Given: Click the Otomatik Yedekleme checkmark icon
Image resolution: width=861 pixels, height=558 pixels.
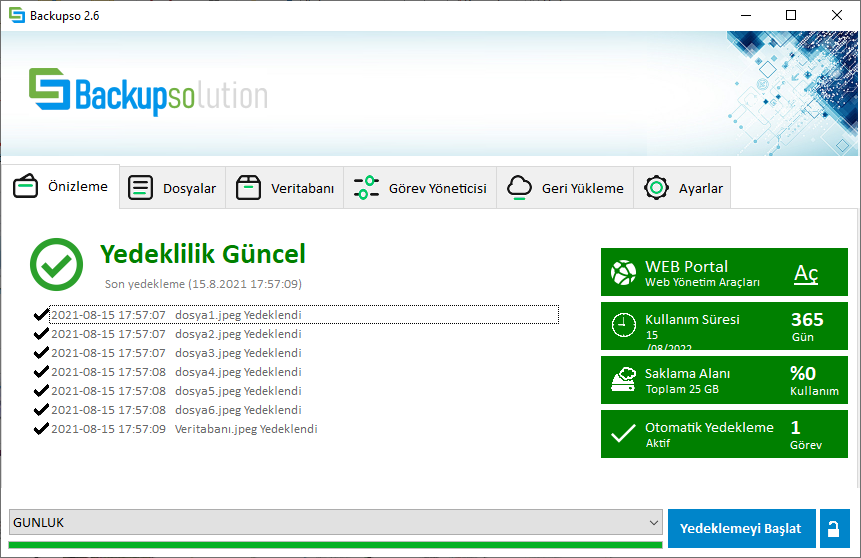Looking at the screenshot, I should [623, 434].
